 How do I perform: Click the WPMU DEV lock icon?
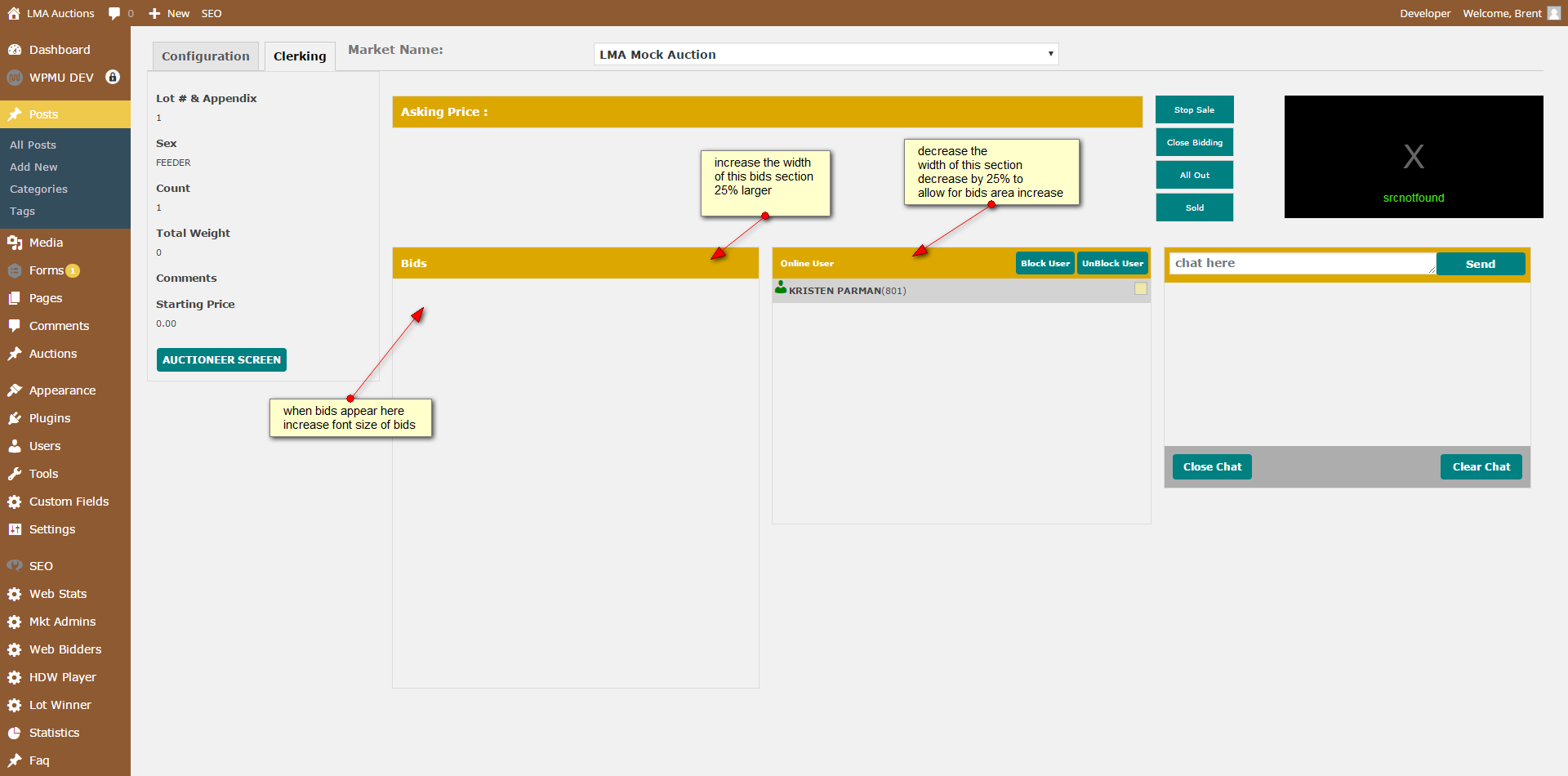(113, 77)
